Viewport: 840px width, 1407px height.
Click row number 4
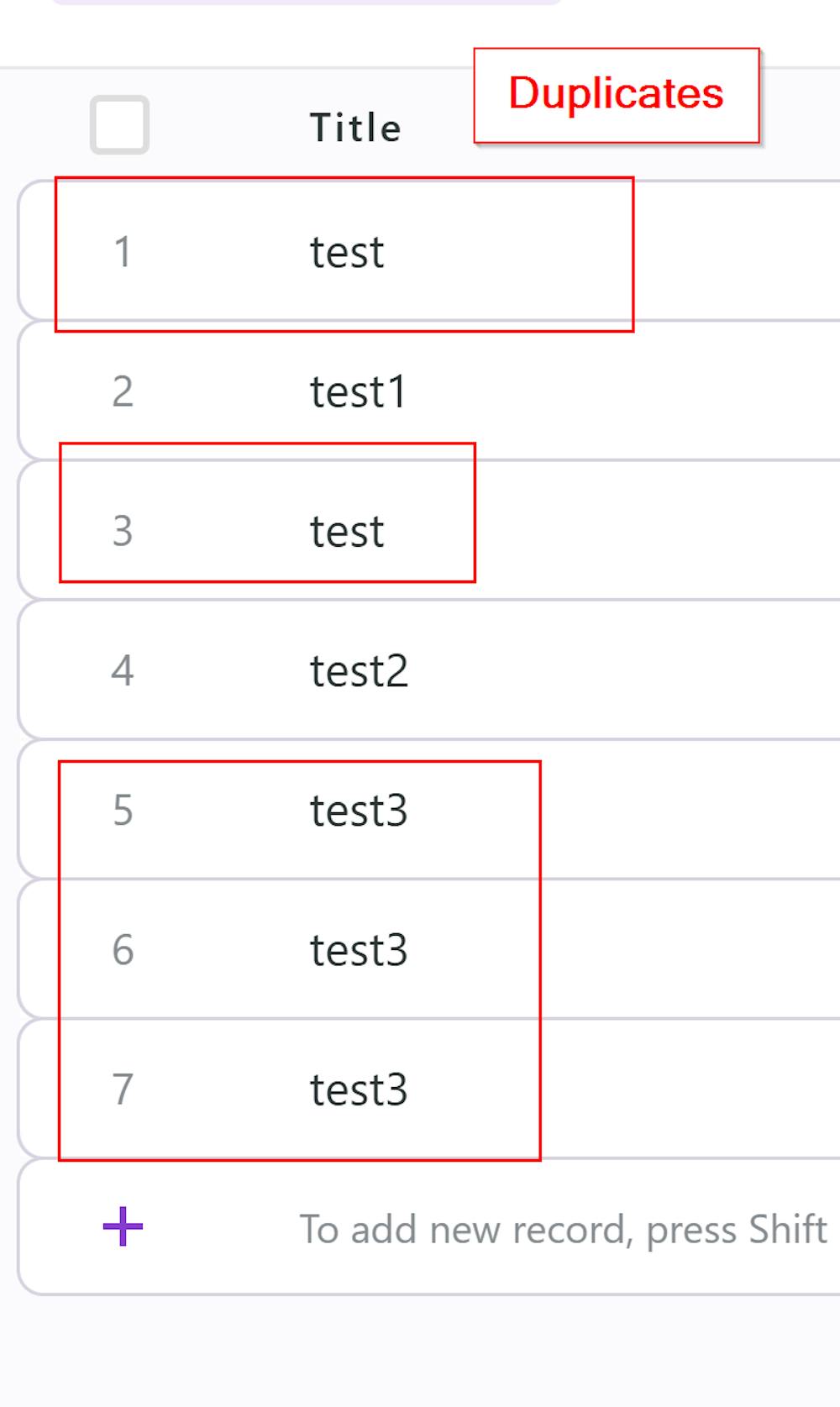click(123, 669)
